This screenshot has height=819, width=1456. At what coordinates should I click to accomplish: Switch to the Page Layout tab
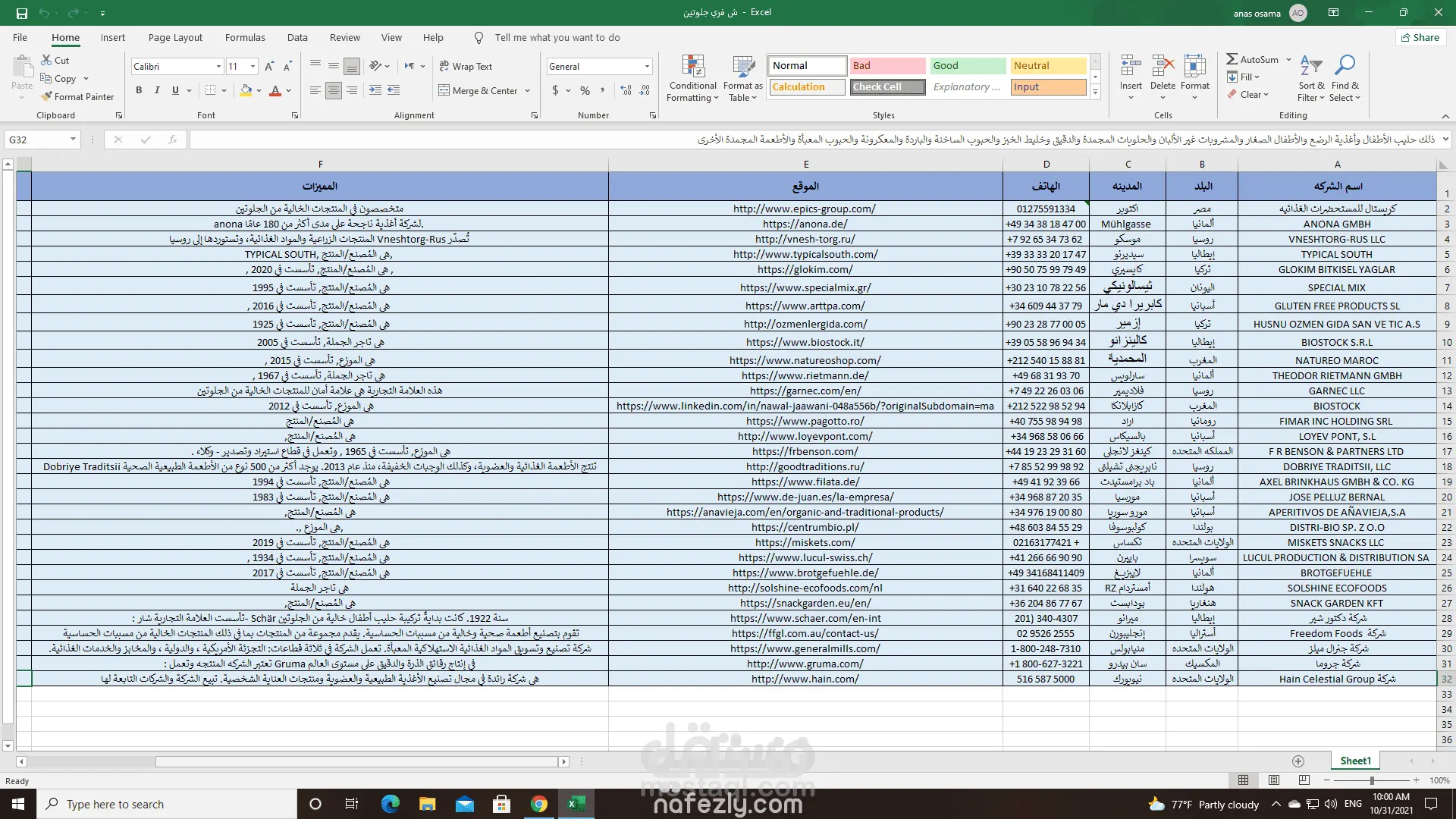(x=175, y=37)
